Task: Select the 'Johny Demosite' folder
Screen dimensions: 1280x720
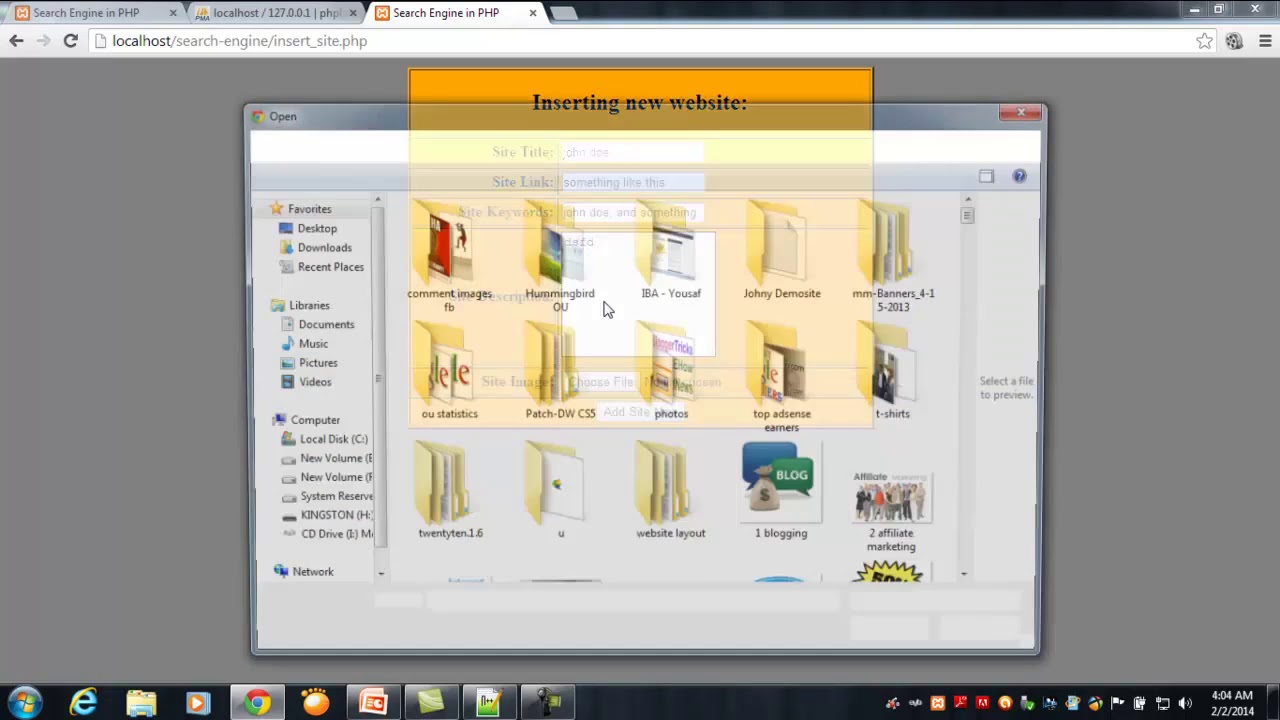Action: pos(782,252)
